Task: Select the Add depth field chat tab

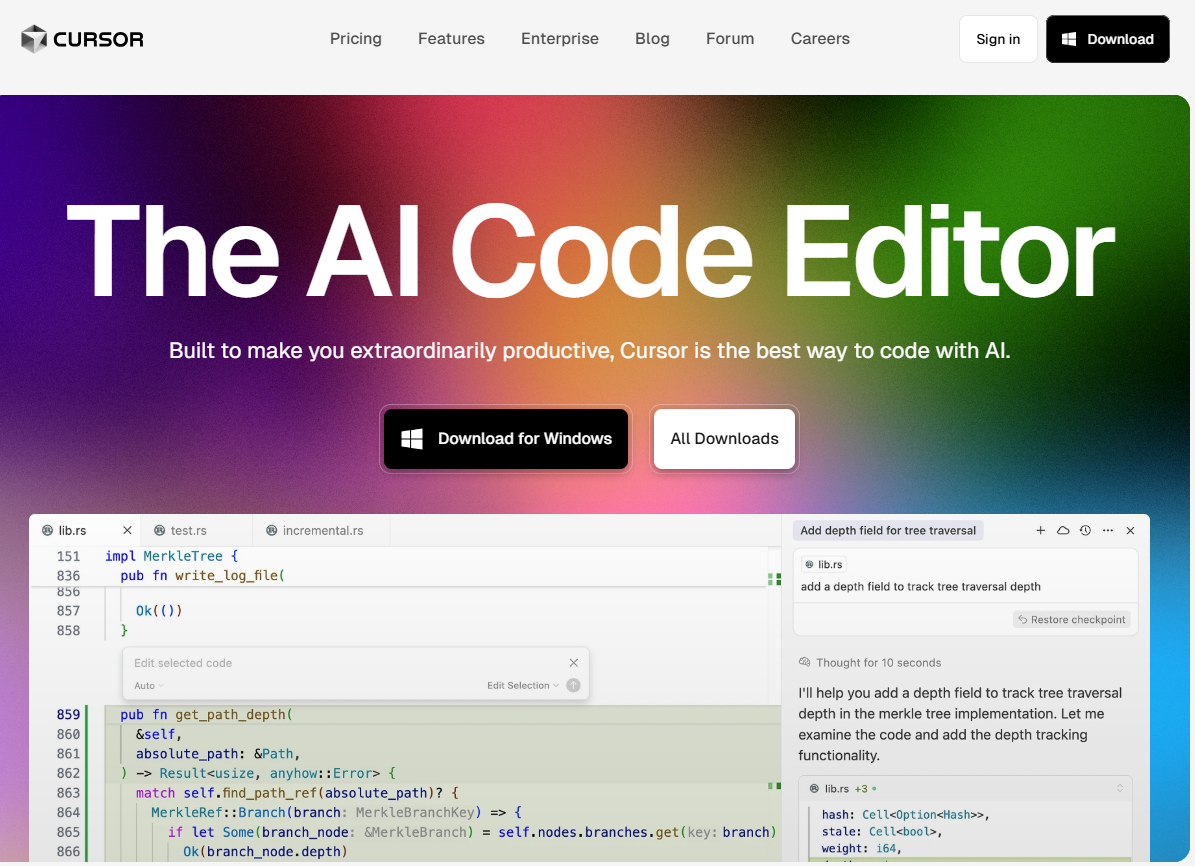Action: pyautogui.click(x=888, y=531)
